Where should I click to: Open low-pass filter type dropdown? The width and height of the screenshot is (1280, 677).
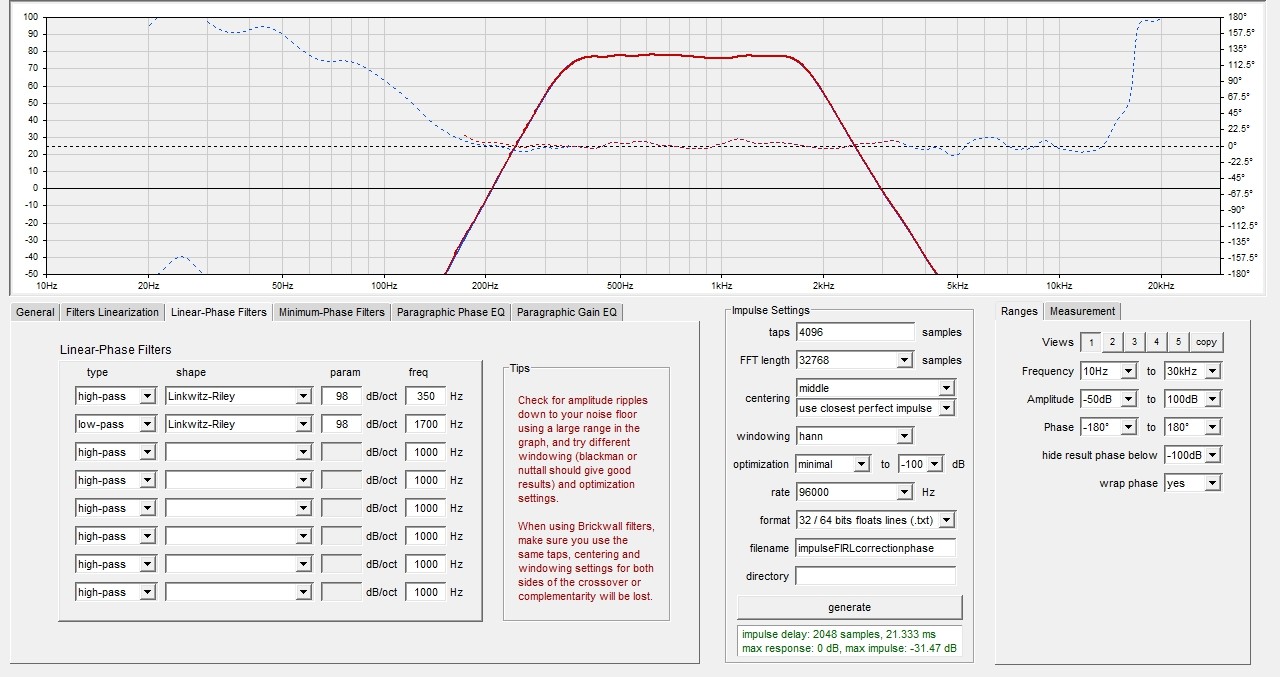116,424
